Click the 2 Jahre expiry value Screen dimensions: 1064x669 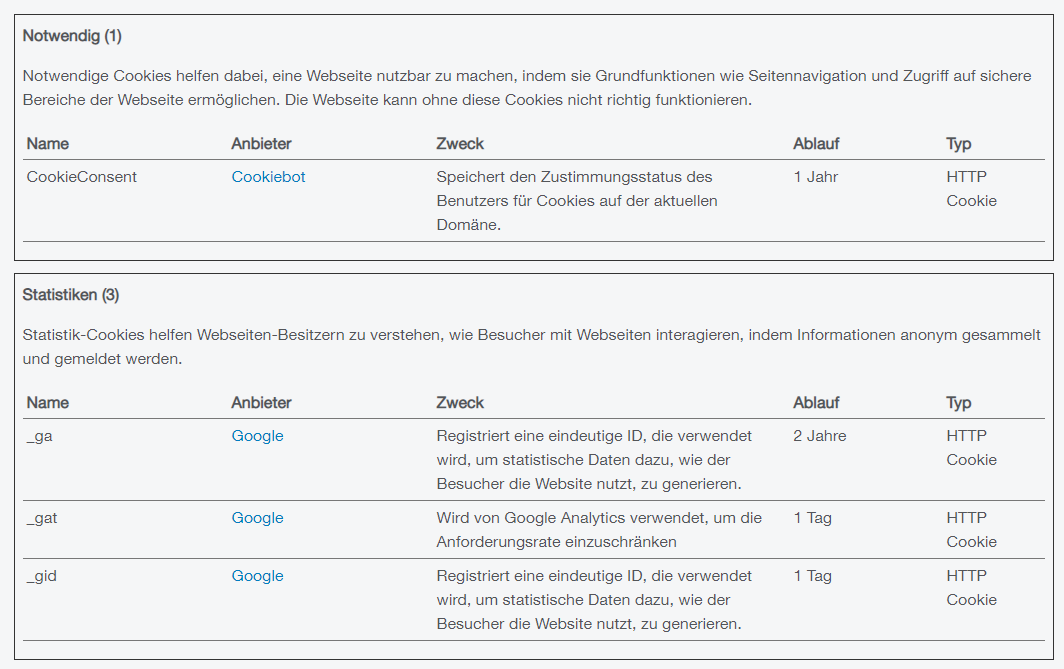pyautogui.click(x=820, y=436)
